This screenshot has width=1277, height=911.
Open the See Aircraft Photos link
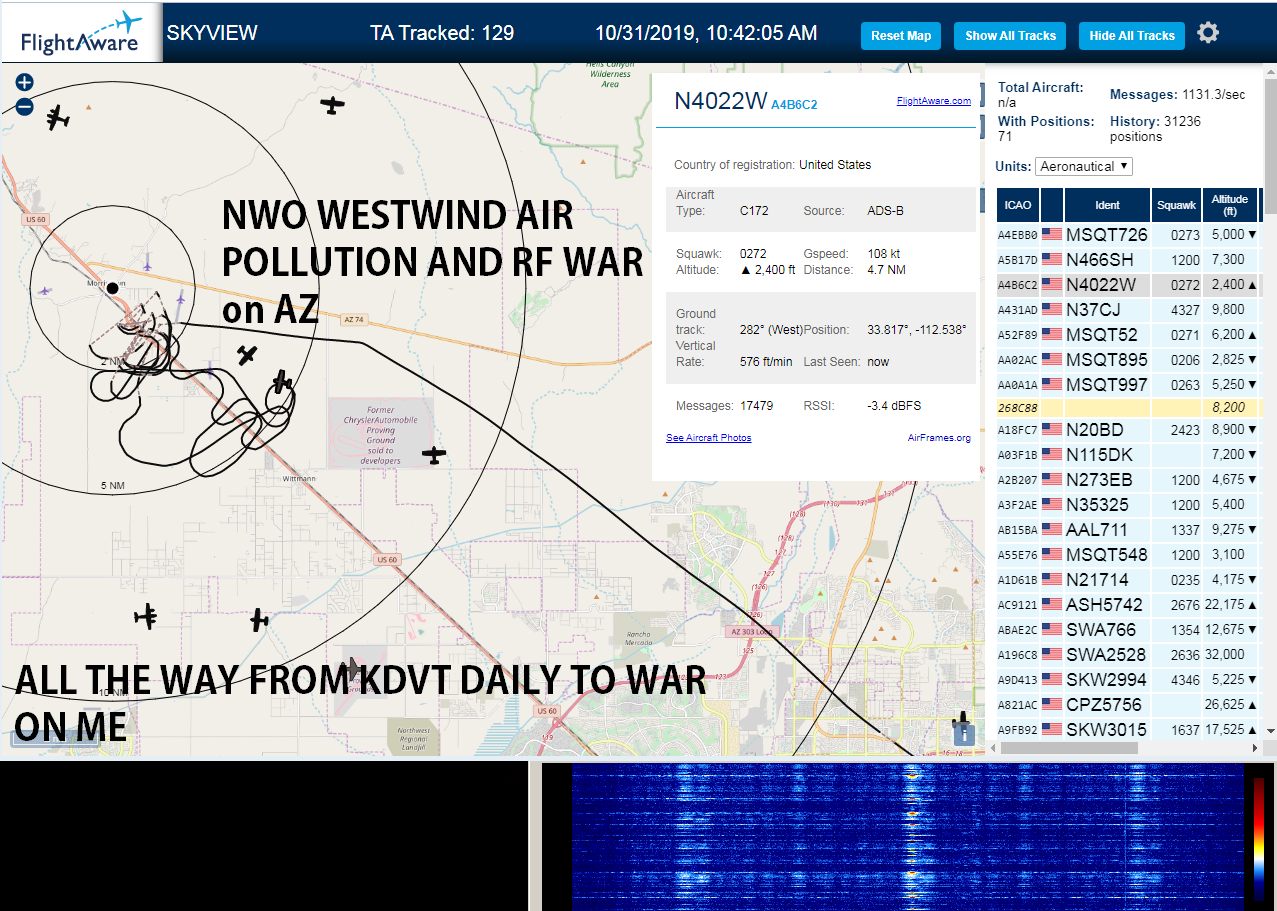708,438
